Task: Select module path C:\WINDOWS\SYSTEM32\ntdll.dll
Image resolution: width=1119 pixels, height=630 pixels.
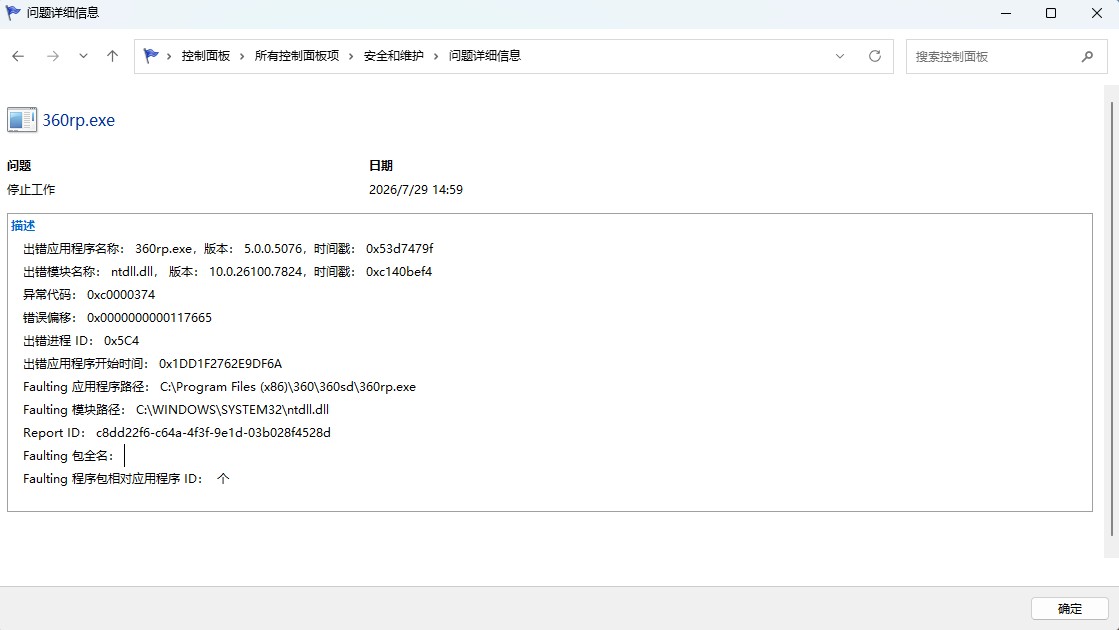Action: (x=233, y=410)
